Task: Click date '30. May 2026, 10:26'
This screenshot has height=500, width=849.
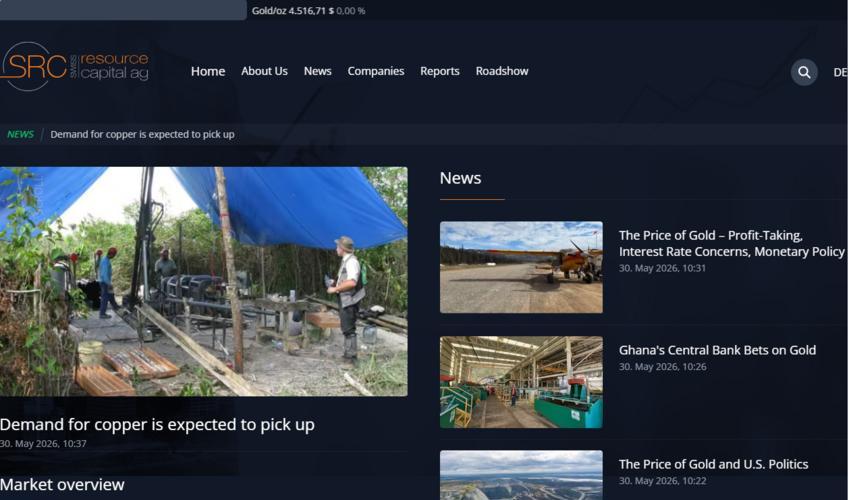Action: point(662,367)
